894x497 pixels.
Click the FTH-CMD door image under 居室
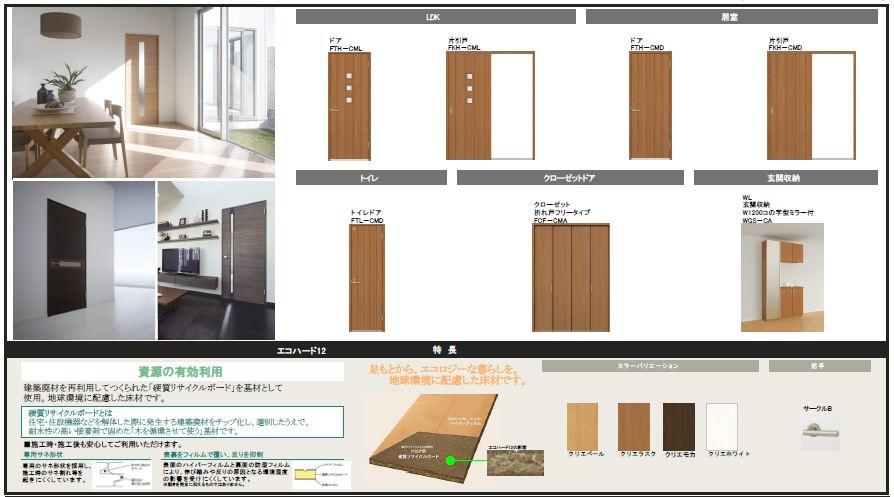pos(650,105)
